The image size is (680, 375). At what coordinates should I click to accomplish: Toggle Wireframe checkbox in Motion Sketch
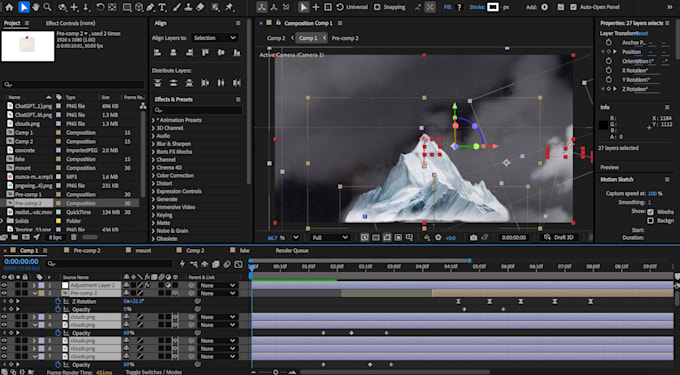pyautogui.click(x=650, y=212)
